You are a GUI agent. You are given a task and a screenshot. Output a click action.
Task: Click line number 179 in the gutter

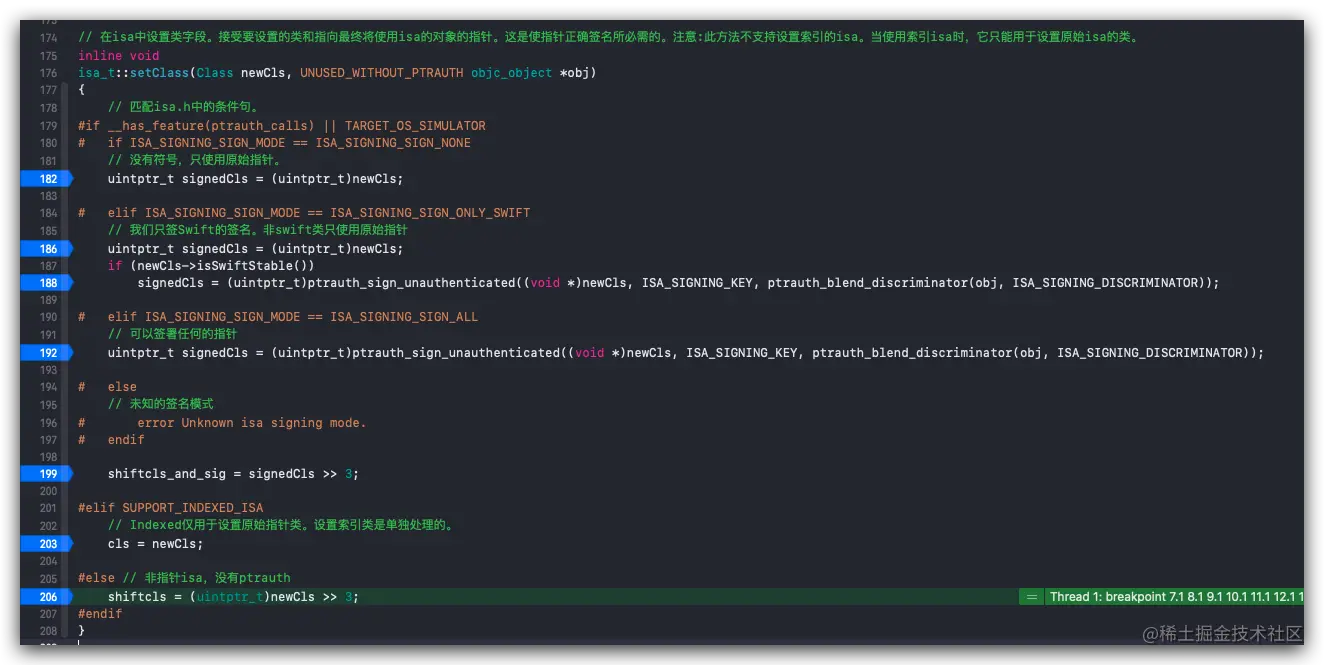coord(48,126)
